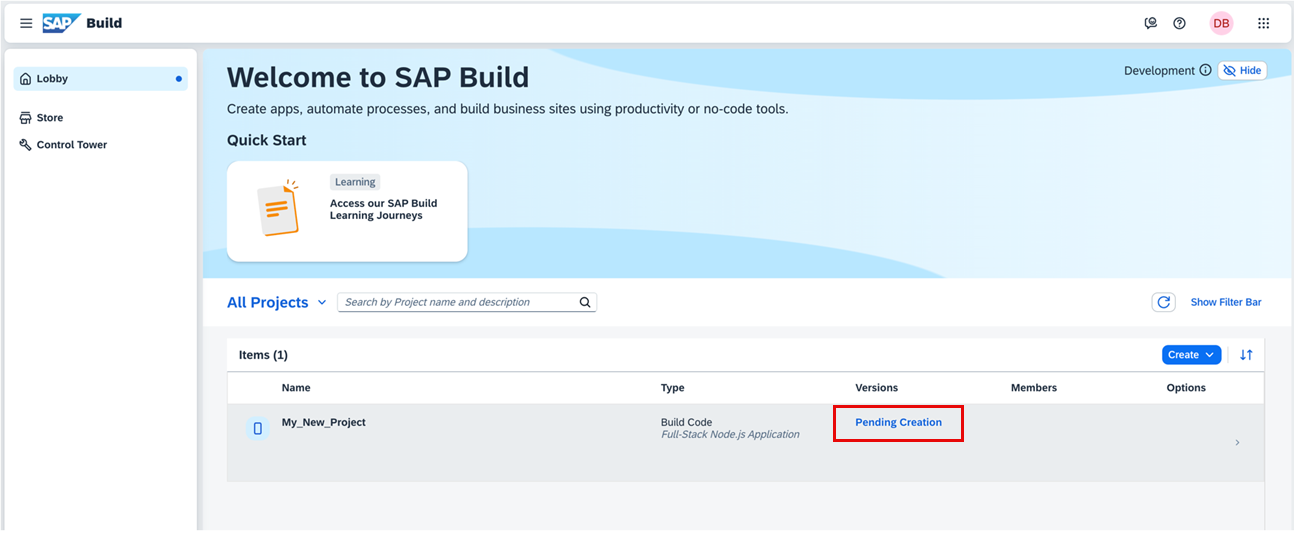The height and width of the screenshot is (540, 1294).
Task: Open the hamburger navigation menu
Action: pos(26,23)
